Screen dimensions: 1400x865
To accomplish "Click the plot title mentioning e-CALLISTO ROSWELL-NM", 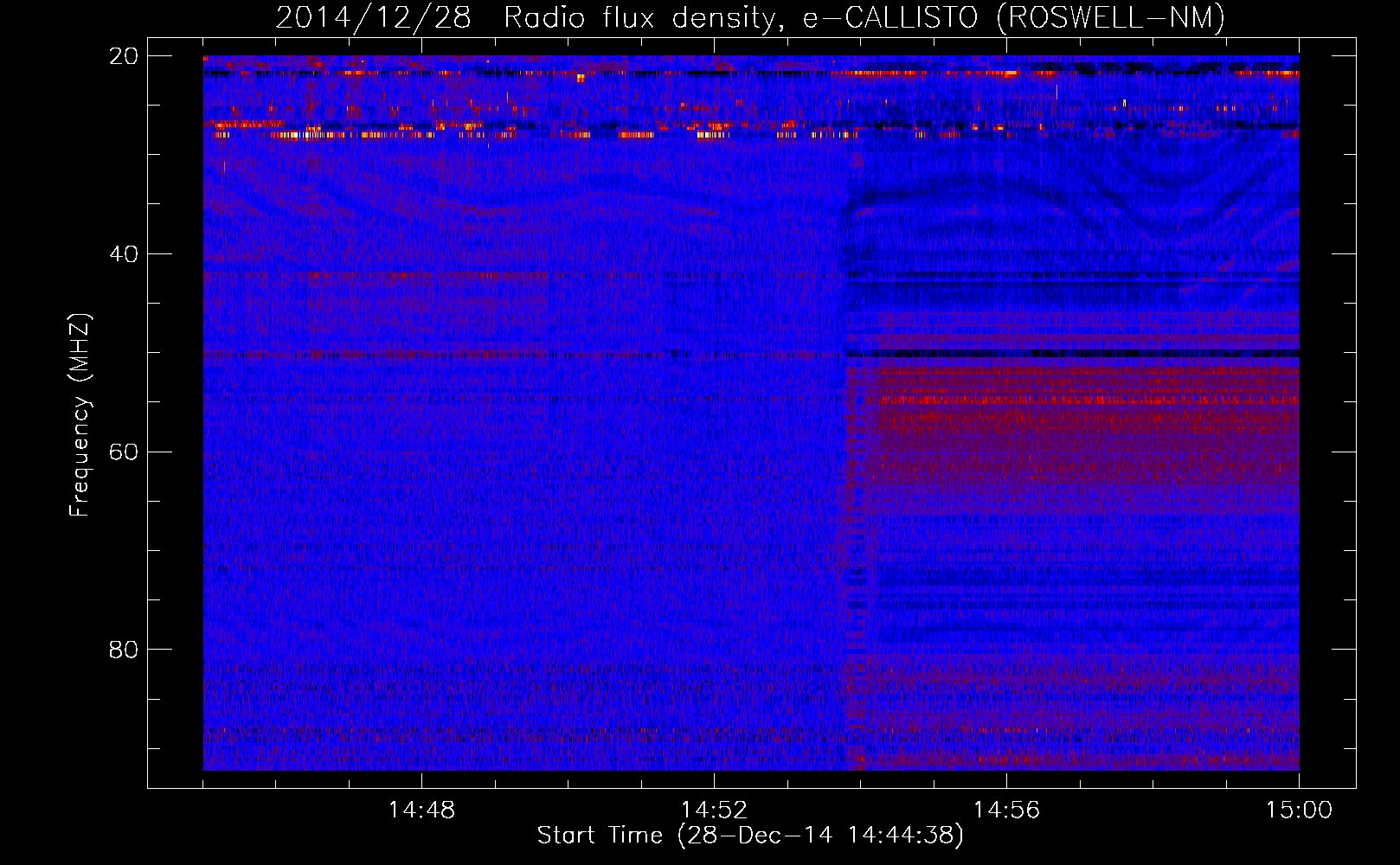I will (750, 18).
